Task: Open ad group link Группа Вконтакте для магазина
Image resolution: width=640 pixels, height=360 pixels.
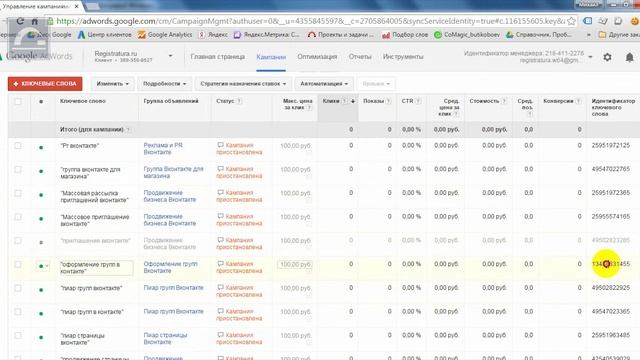Action: tap(173, 172)
